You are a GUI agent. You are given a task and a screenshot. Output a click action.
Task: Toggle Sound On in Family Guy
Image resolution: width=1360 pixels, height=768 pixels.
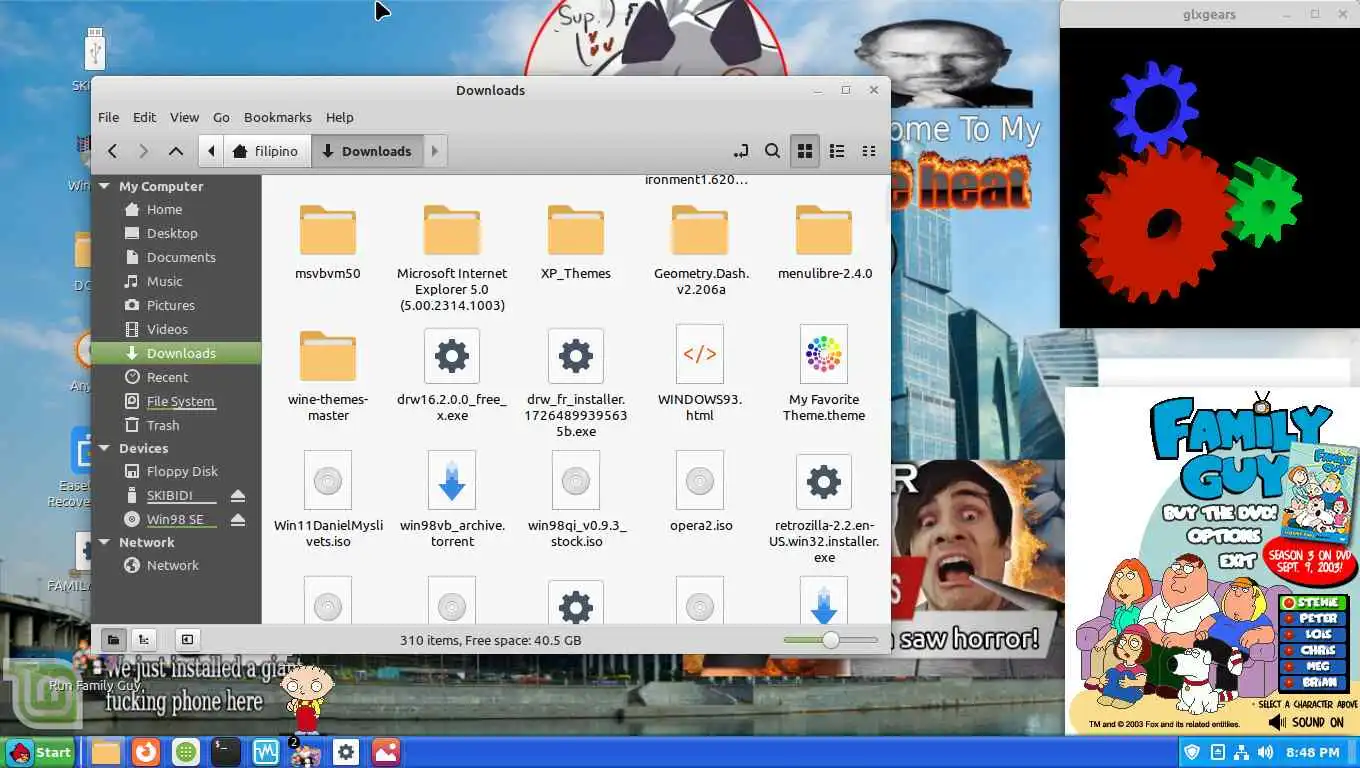tap(1306, 722)
